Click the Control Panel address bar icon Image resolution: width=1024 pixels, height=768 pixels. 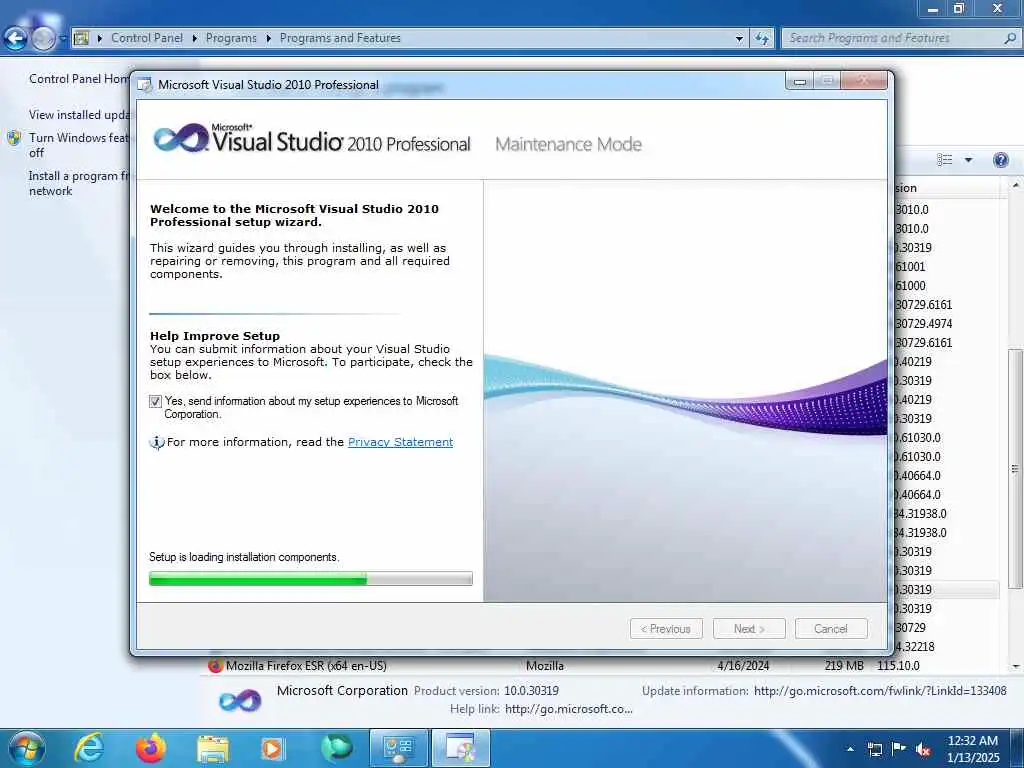pos(82,38)
